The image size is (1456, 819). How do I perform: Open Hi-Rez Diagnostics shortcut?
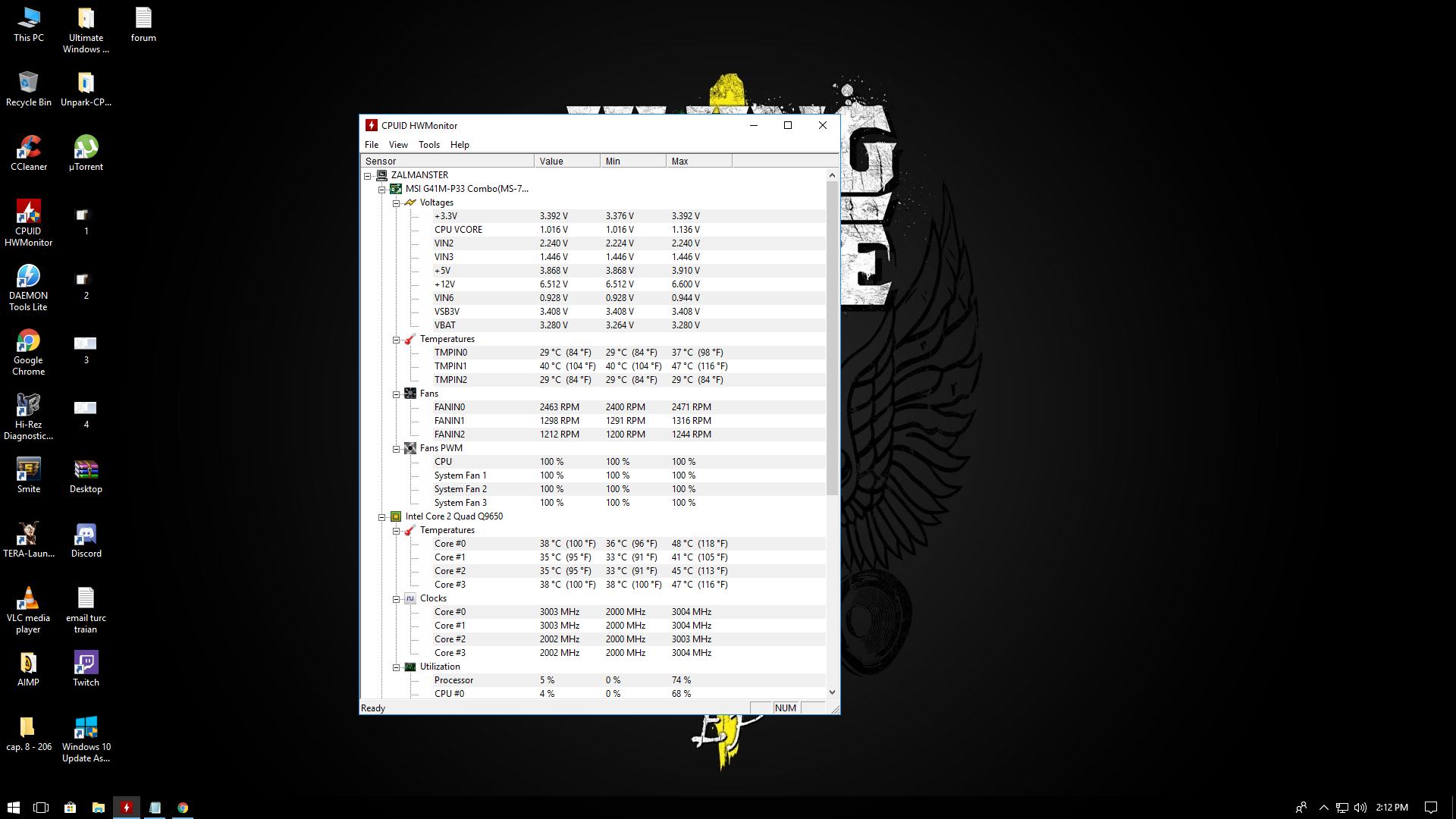point(29,416)
